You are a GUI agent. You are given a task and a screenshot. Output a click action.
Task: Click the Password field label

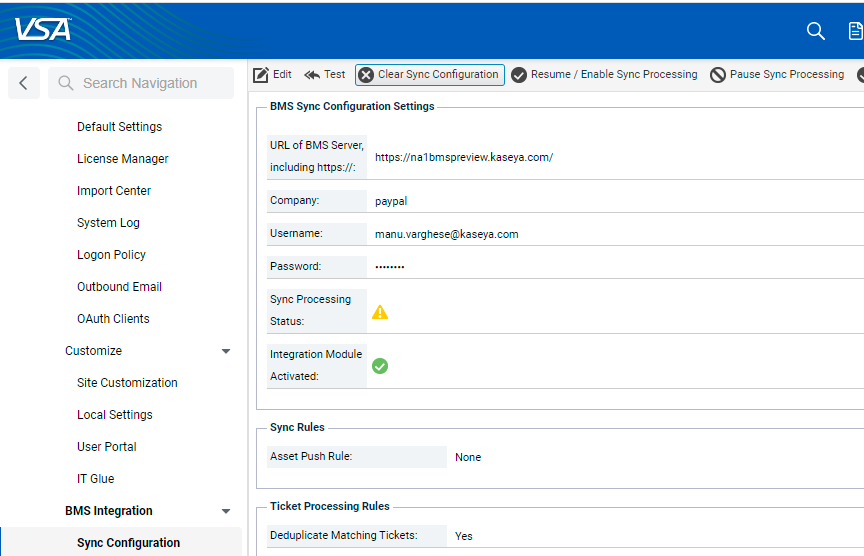295,266
